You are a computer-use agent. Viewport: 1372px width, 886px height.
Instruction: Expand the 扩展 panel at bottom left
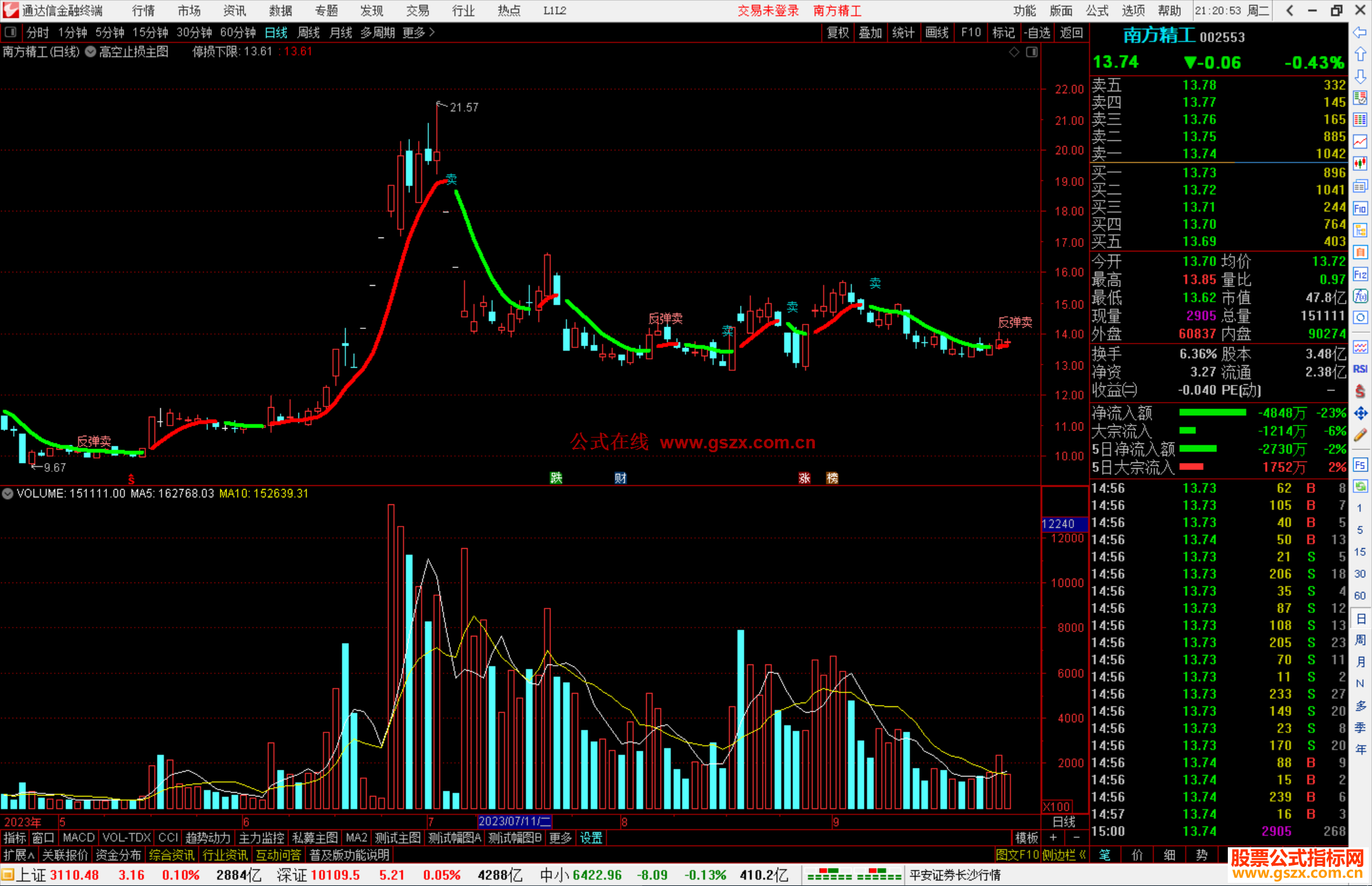click(x=19, y=855)
